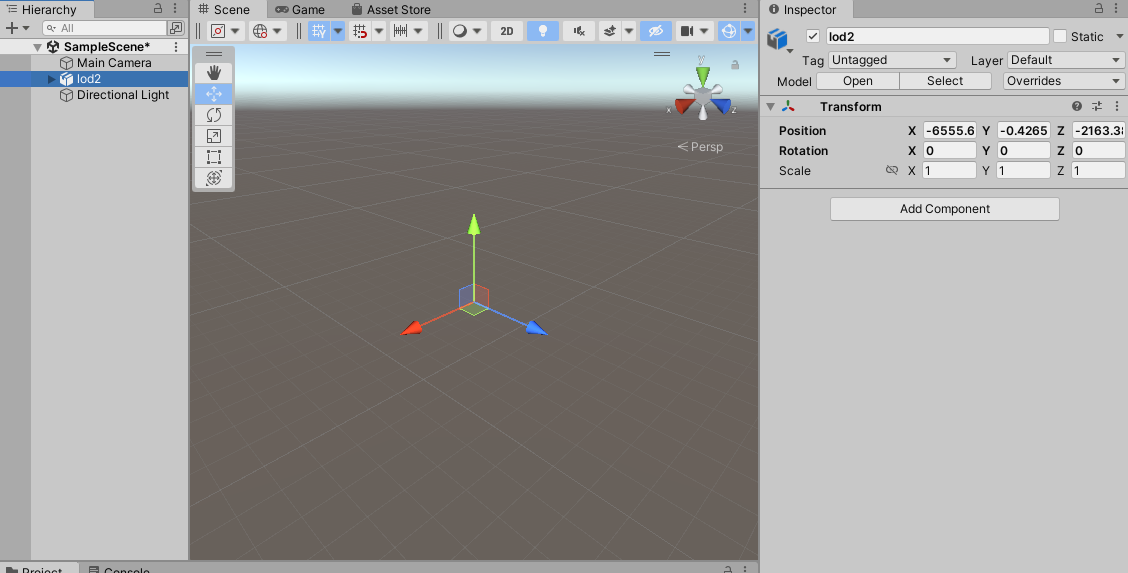Open grid snapping settings dropdown arrow
1128x573 pixels.
tap(379, 31)
